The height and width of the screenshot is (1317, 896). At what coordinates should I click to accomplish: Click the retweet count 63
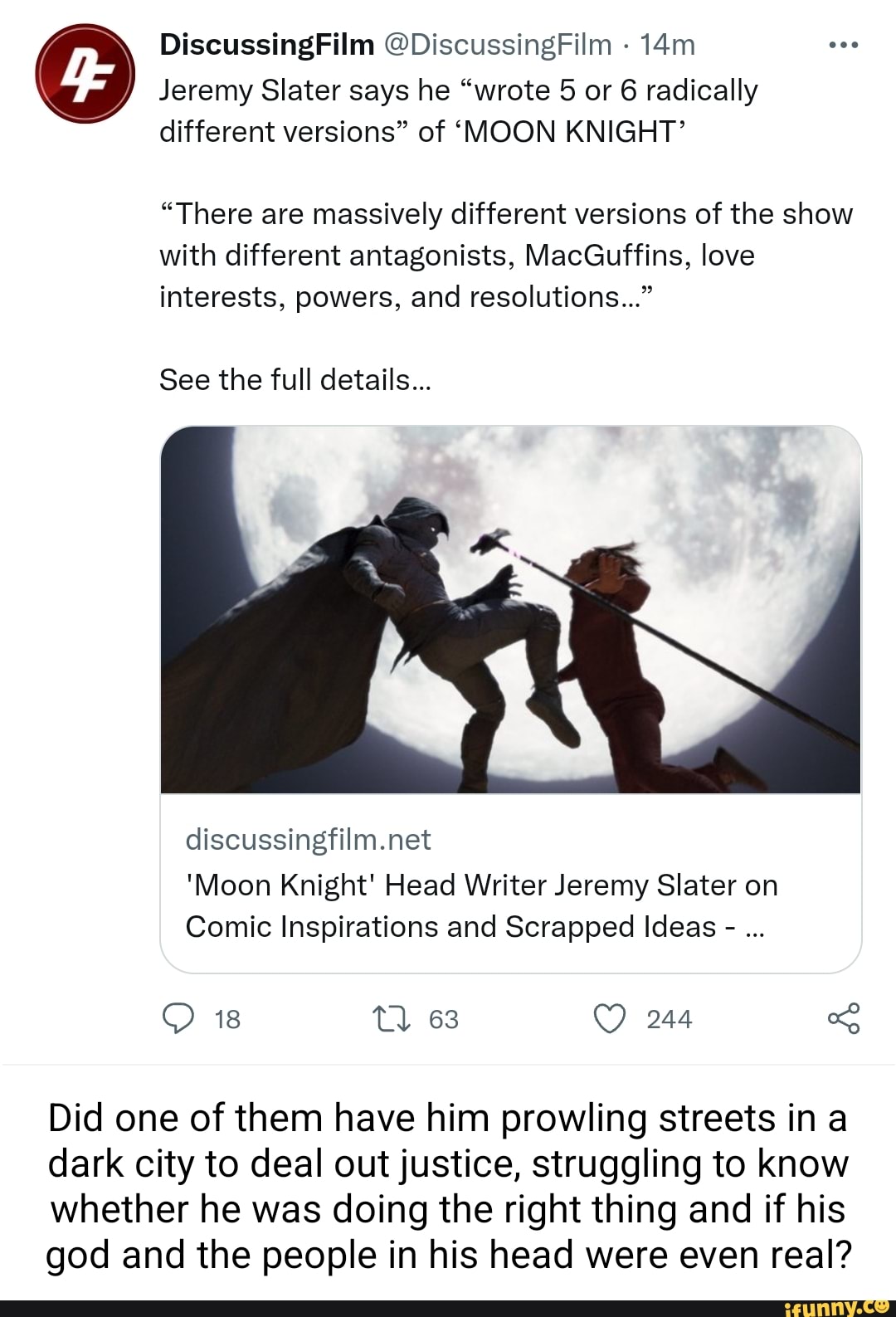click(x=444, y=1019)
